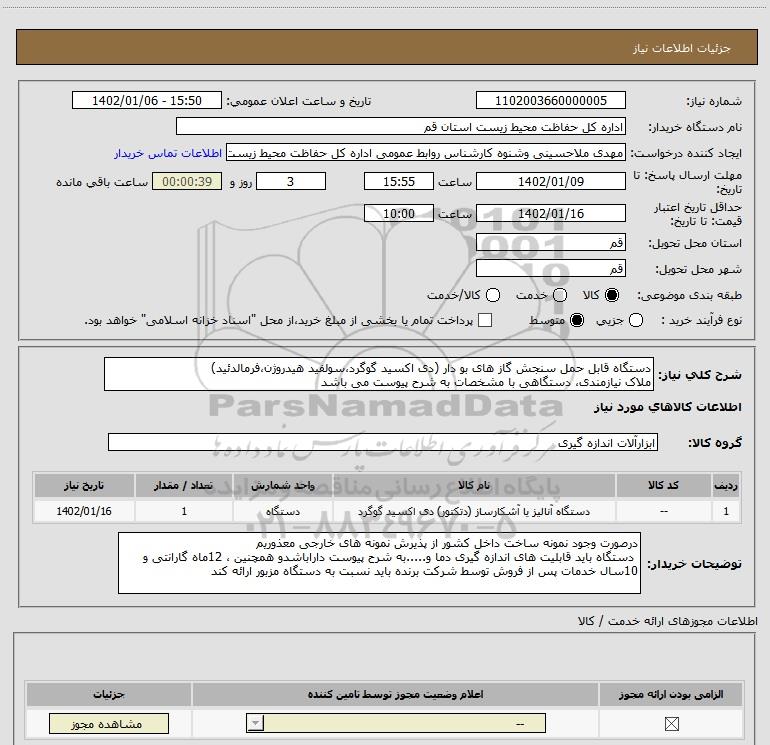The height and width of the screenshot is (745, 770).
Task: Click the need date cell 1402/01/16 in table
Action: tap(84, 511)
